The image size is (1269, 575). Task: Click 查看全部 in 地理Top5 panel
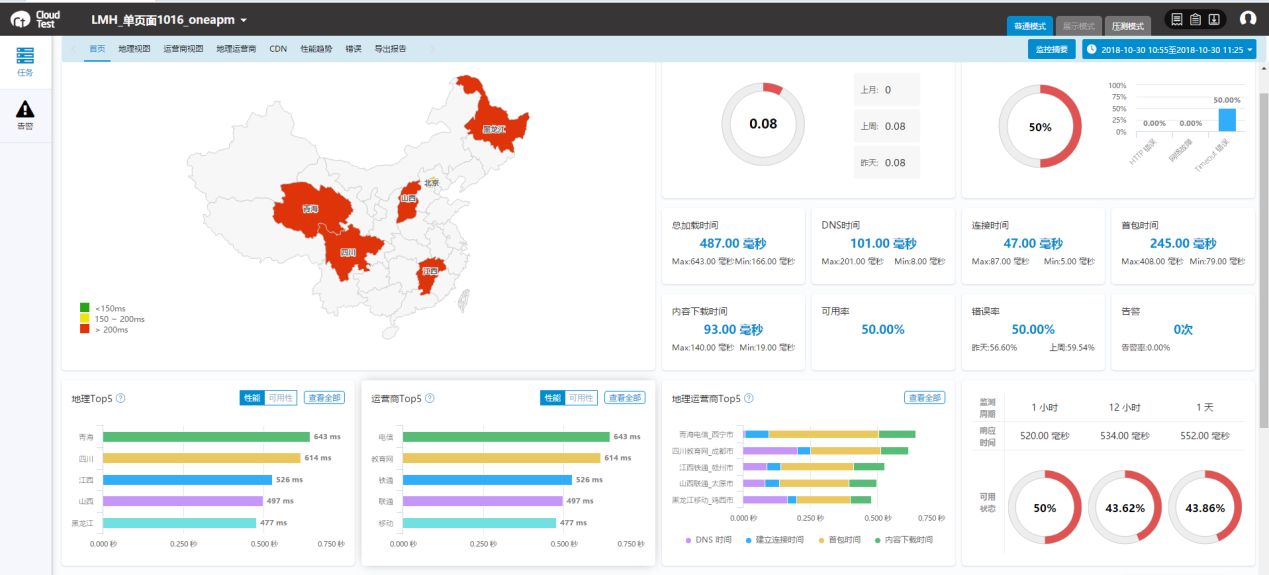pos(324,398)
